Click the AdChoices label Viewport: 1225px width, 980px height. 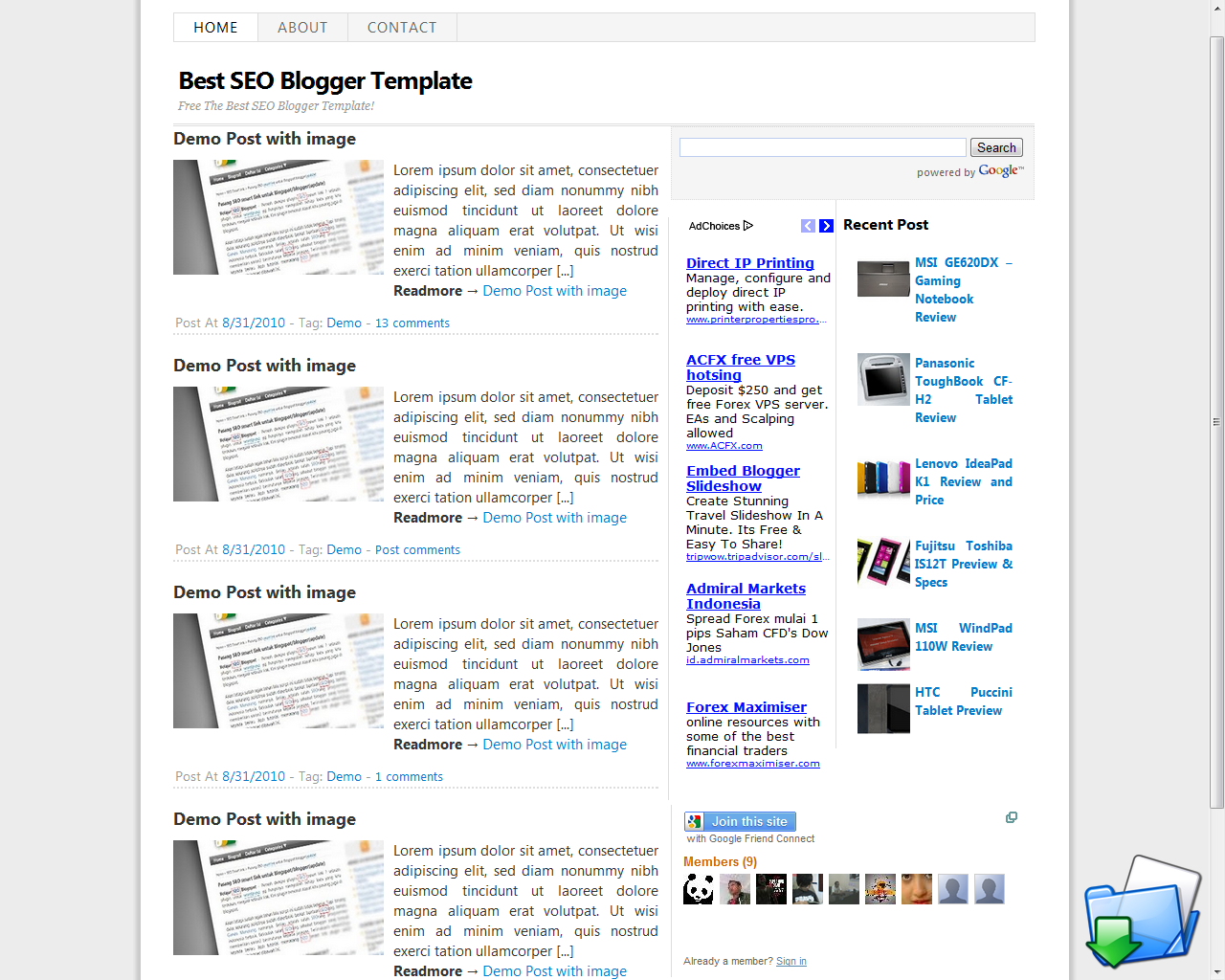714,226
